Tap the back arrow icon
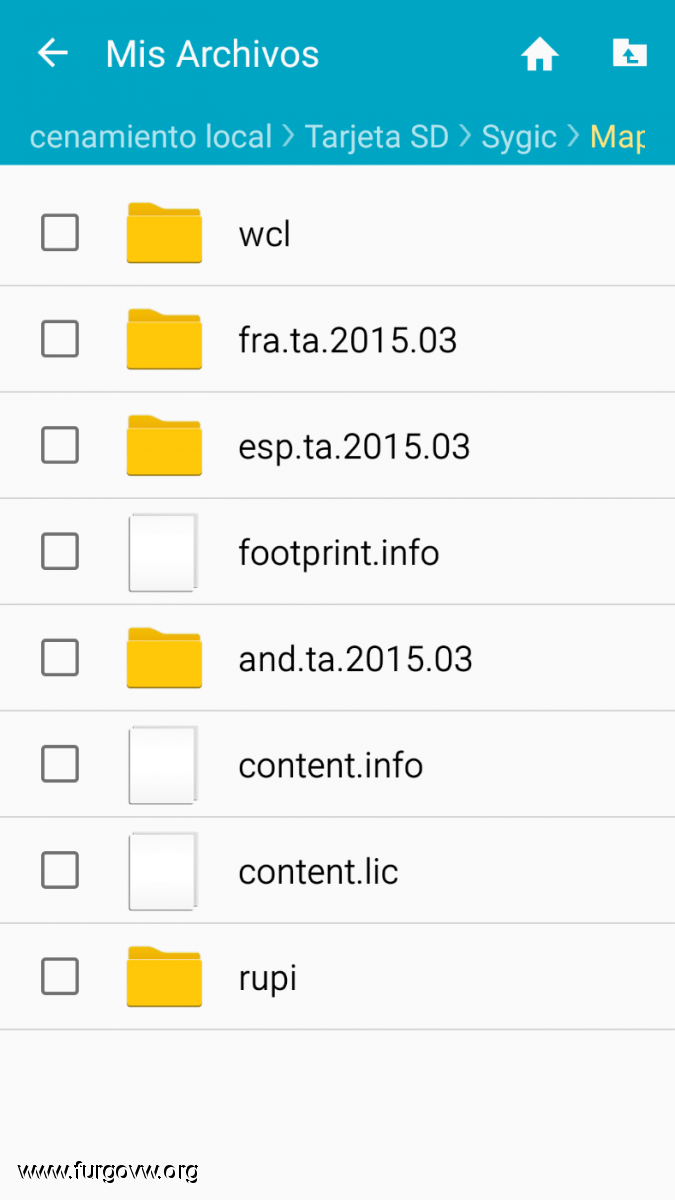 click(52, 53)
